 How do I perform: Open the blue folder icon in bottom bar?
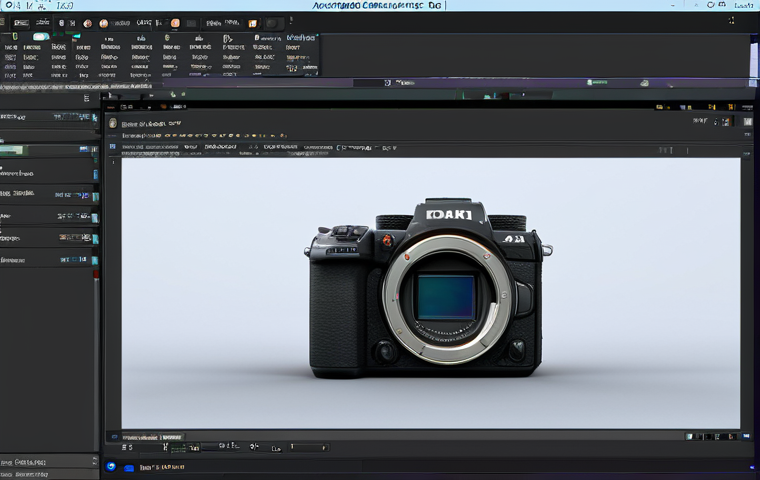click(x=128, y=468)
